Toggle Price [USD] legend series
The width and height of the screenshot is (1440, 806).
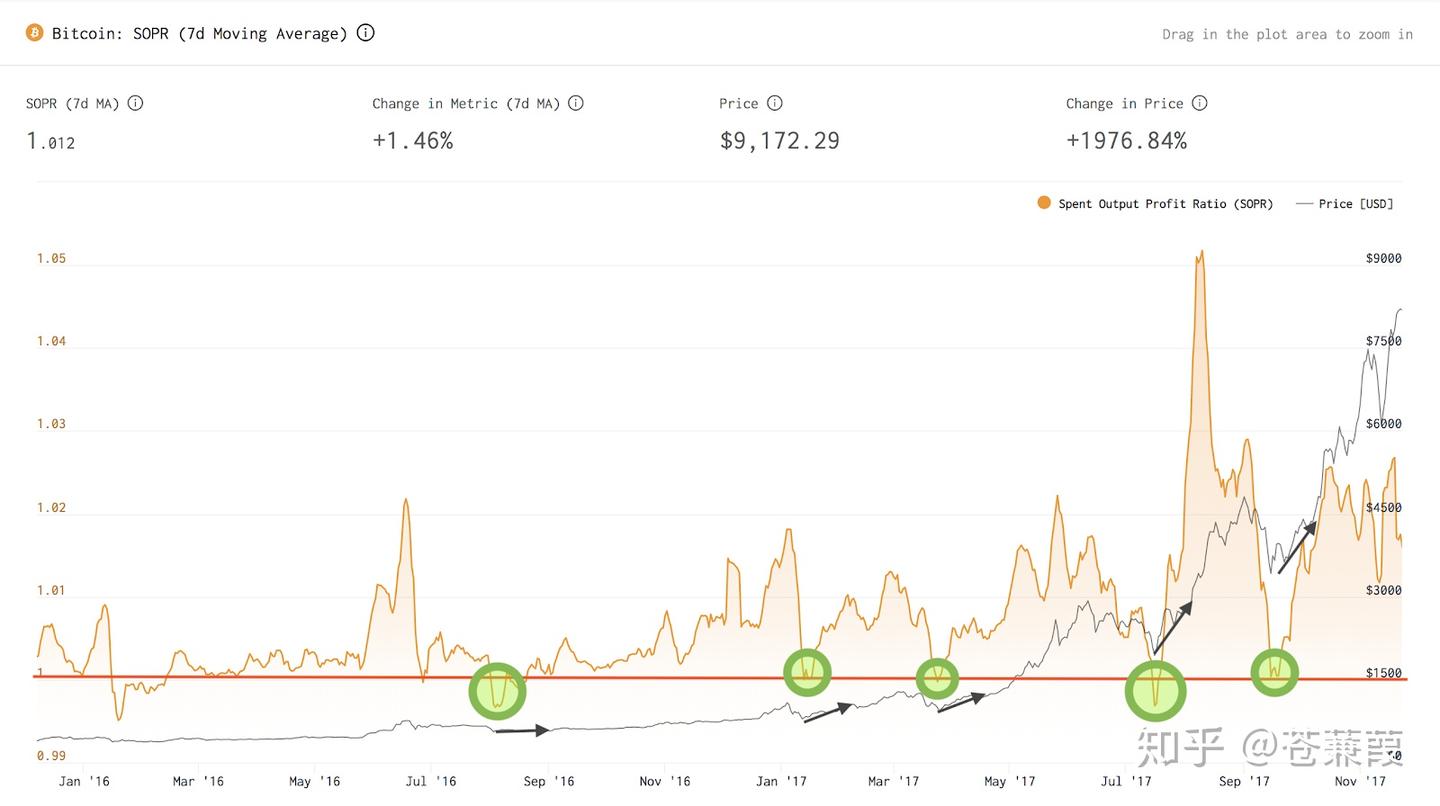point(1355,204)
